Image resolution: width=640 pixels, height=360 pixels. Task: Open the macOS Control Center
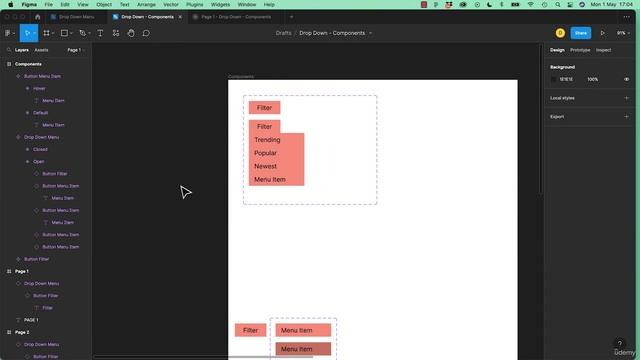tap(570, 4)
